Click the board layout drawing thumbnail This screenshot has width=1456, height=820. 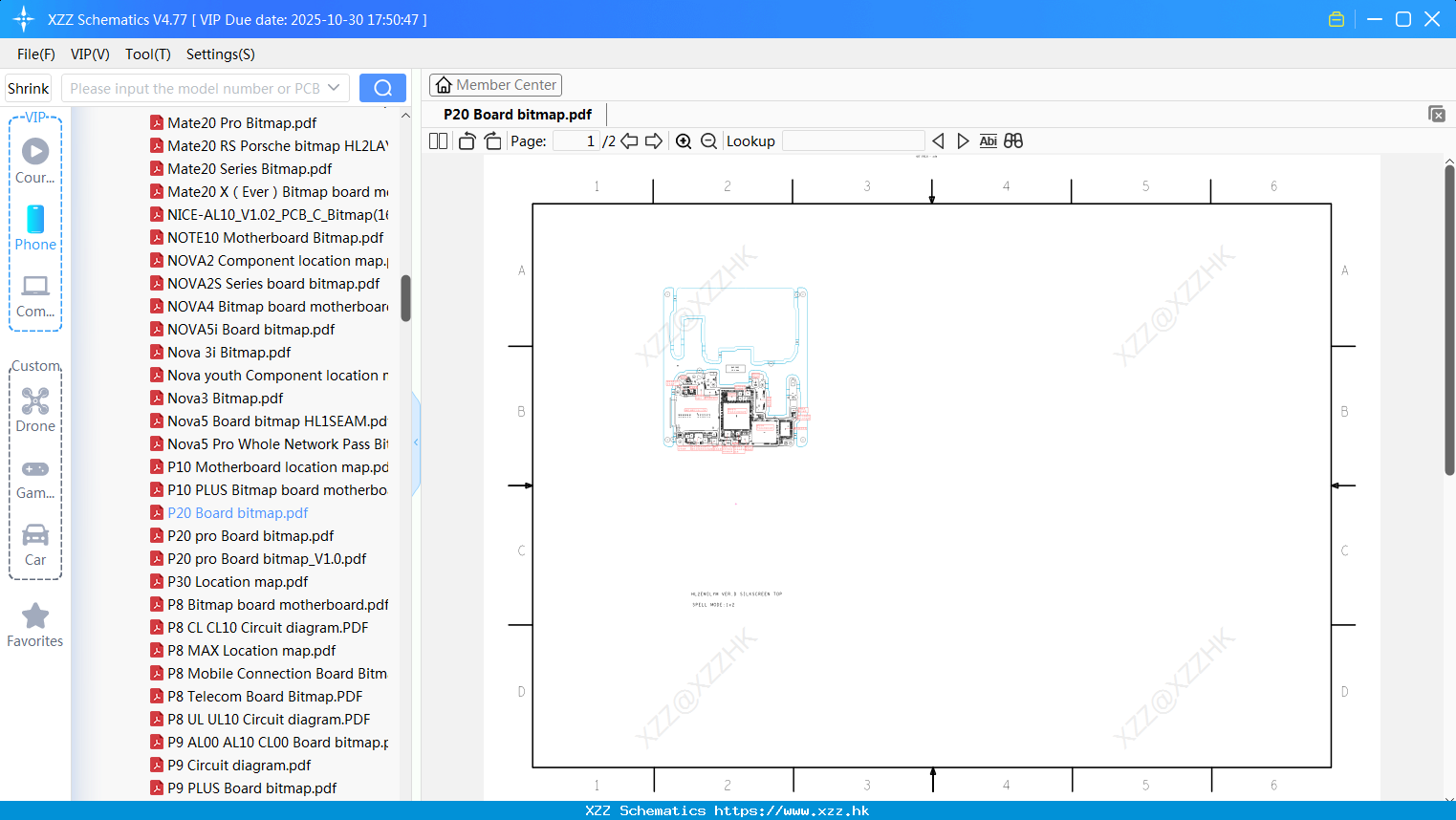(736, 368)
